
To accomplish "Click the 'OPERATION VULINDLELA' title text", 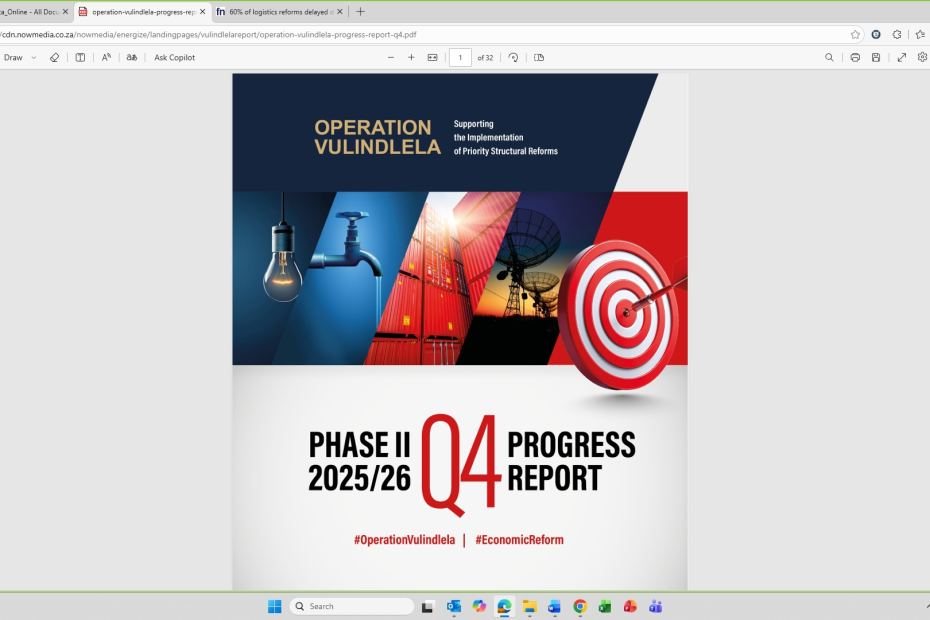I will 377,137.
